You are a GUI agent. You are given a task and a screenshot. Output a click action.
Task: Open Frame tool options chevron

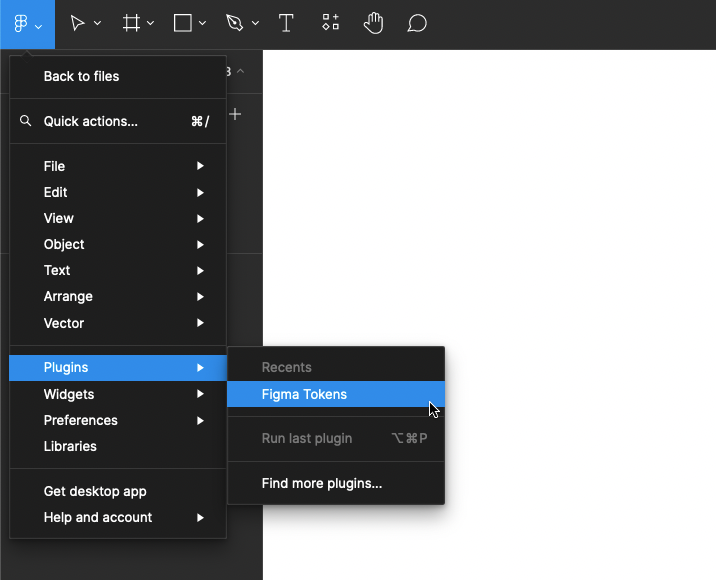150,23
